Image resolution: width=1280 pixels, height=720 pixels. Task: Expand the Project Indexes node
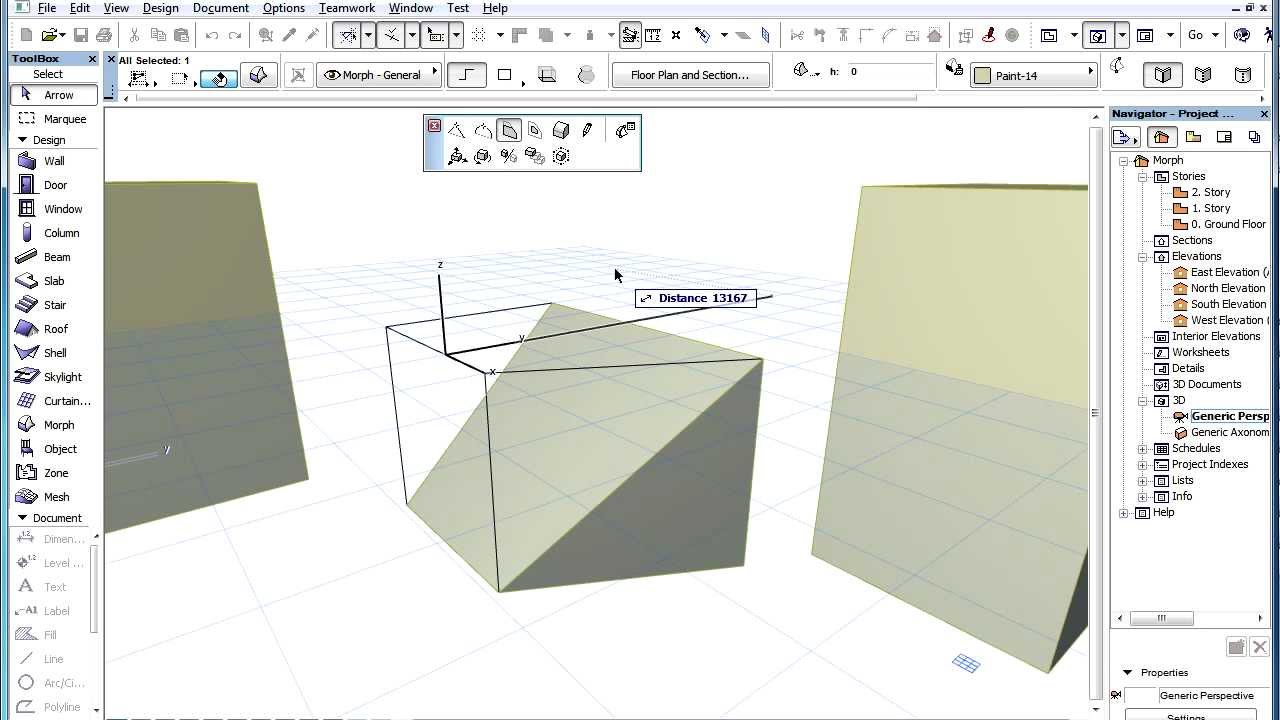pyautogui.click(x=1143, y=464)
